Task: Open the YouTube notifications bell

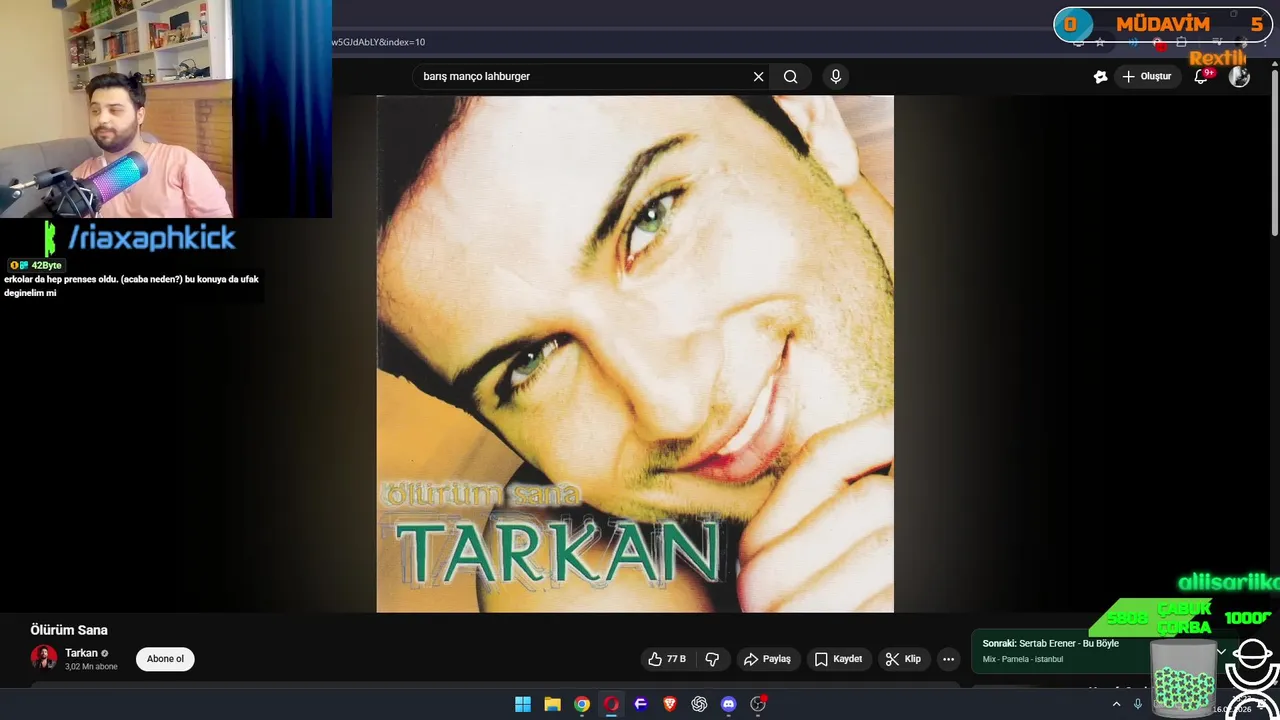Action: [1202, 77]
